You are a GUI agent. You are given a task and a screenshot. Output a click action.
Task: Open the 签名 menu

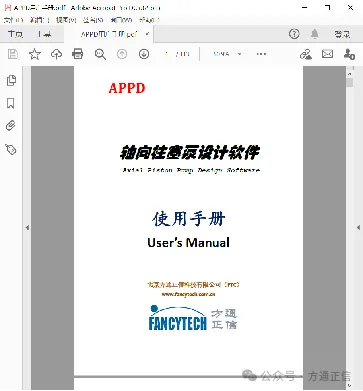coord(93,20)
